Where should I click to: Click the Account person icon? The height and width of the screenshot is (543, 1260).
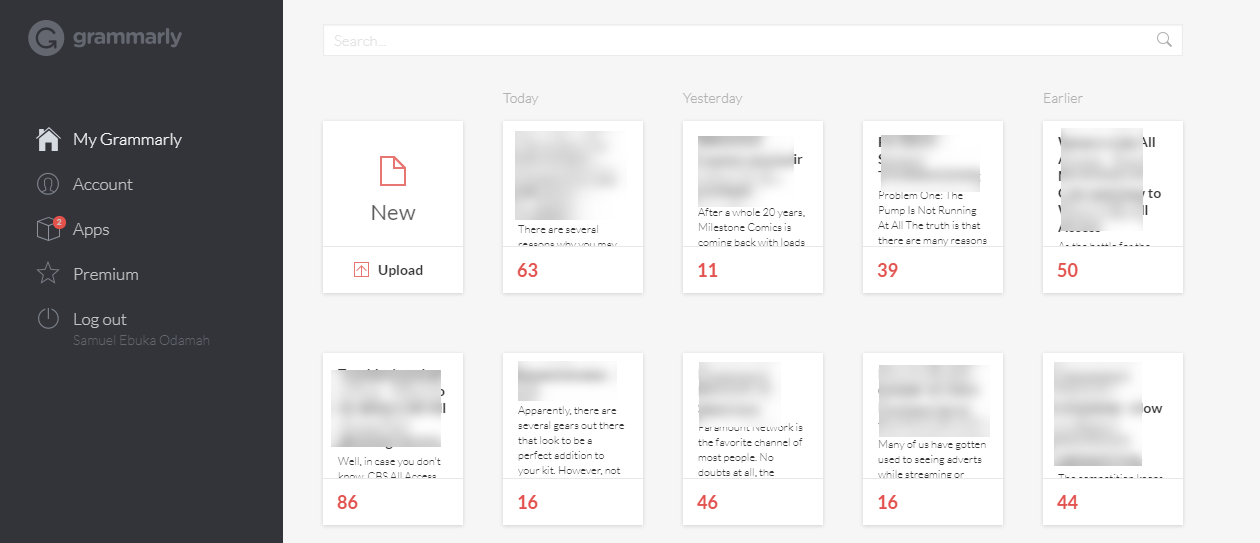pos(48,184)
